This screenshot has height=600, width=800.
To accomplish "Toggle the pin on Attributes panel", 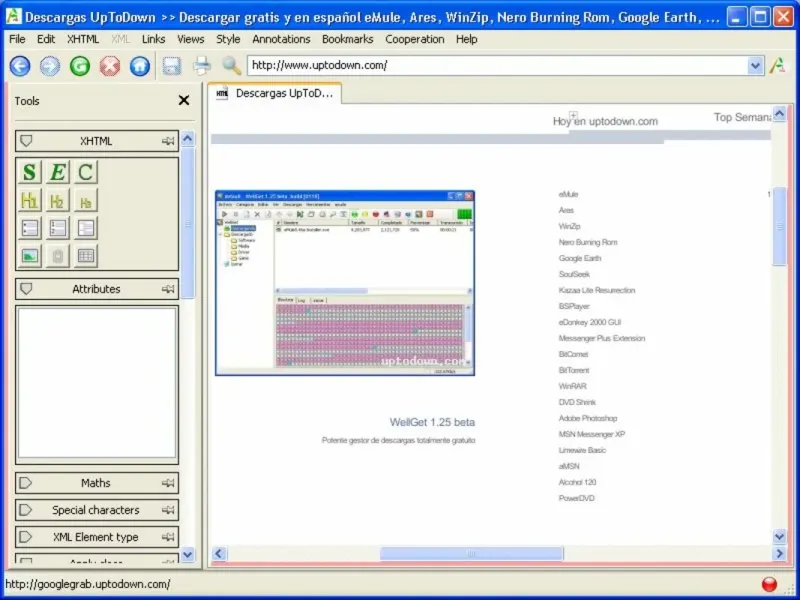I will (x=168, y=289).
